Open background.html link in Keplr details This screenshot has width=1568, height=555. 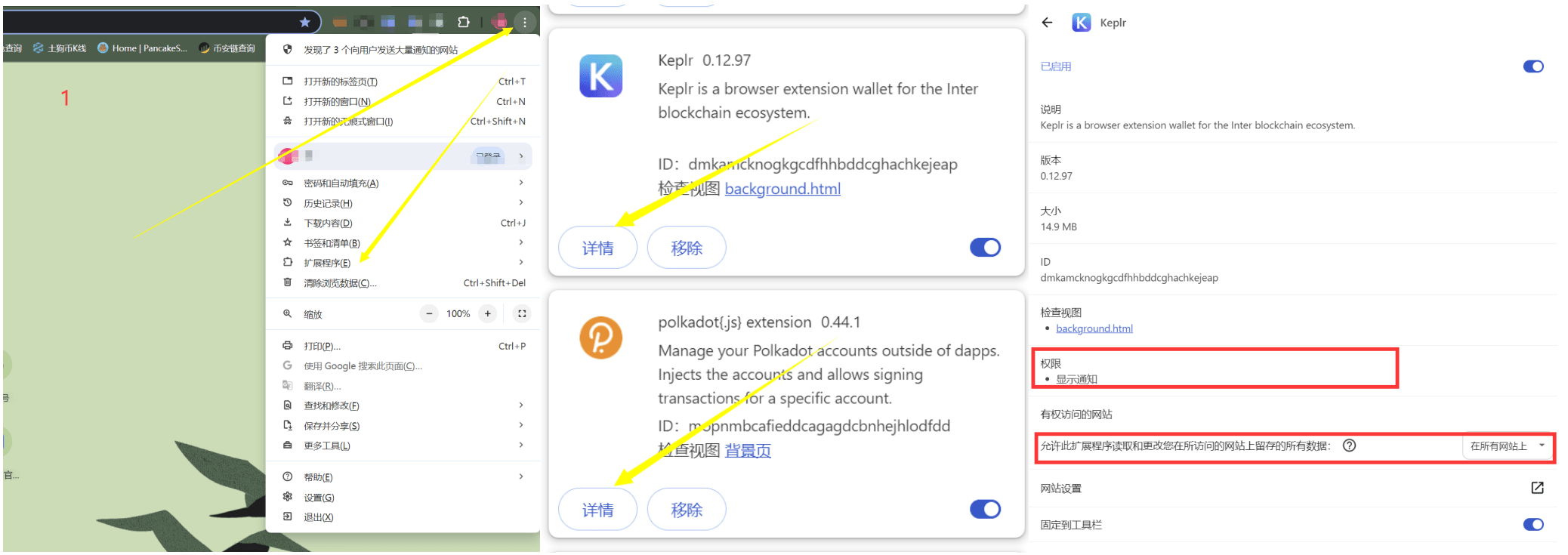1094,328
